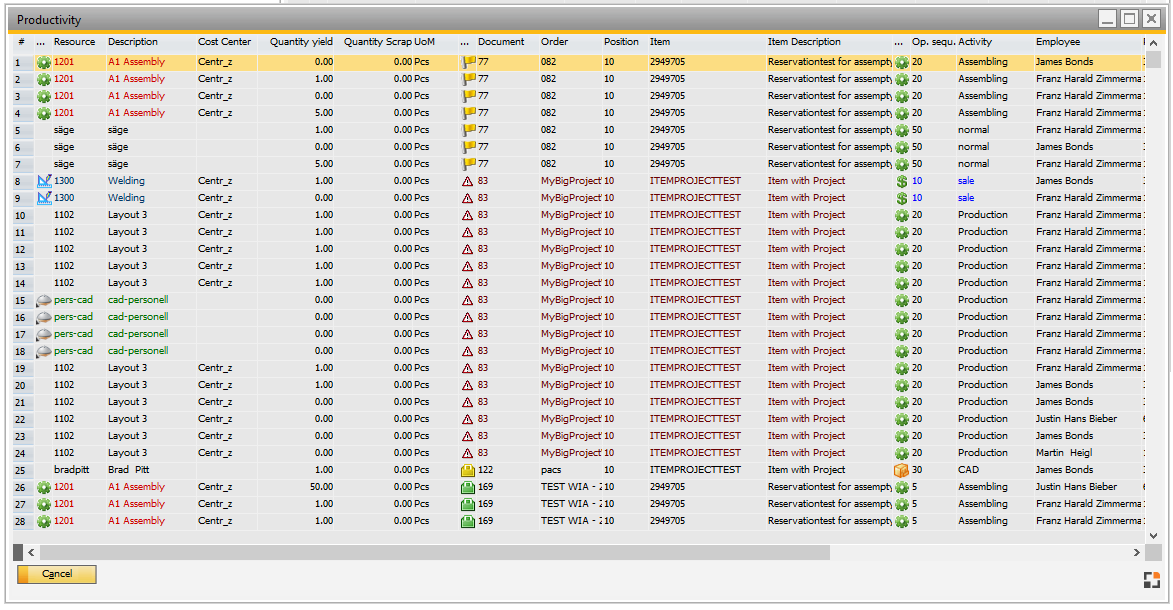
Task: Select row number 12 header
Action: tap(20, 249)
